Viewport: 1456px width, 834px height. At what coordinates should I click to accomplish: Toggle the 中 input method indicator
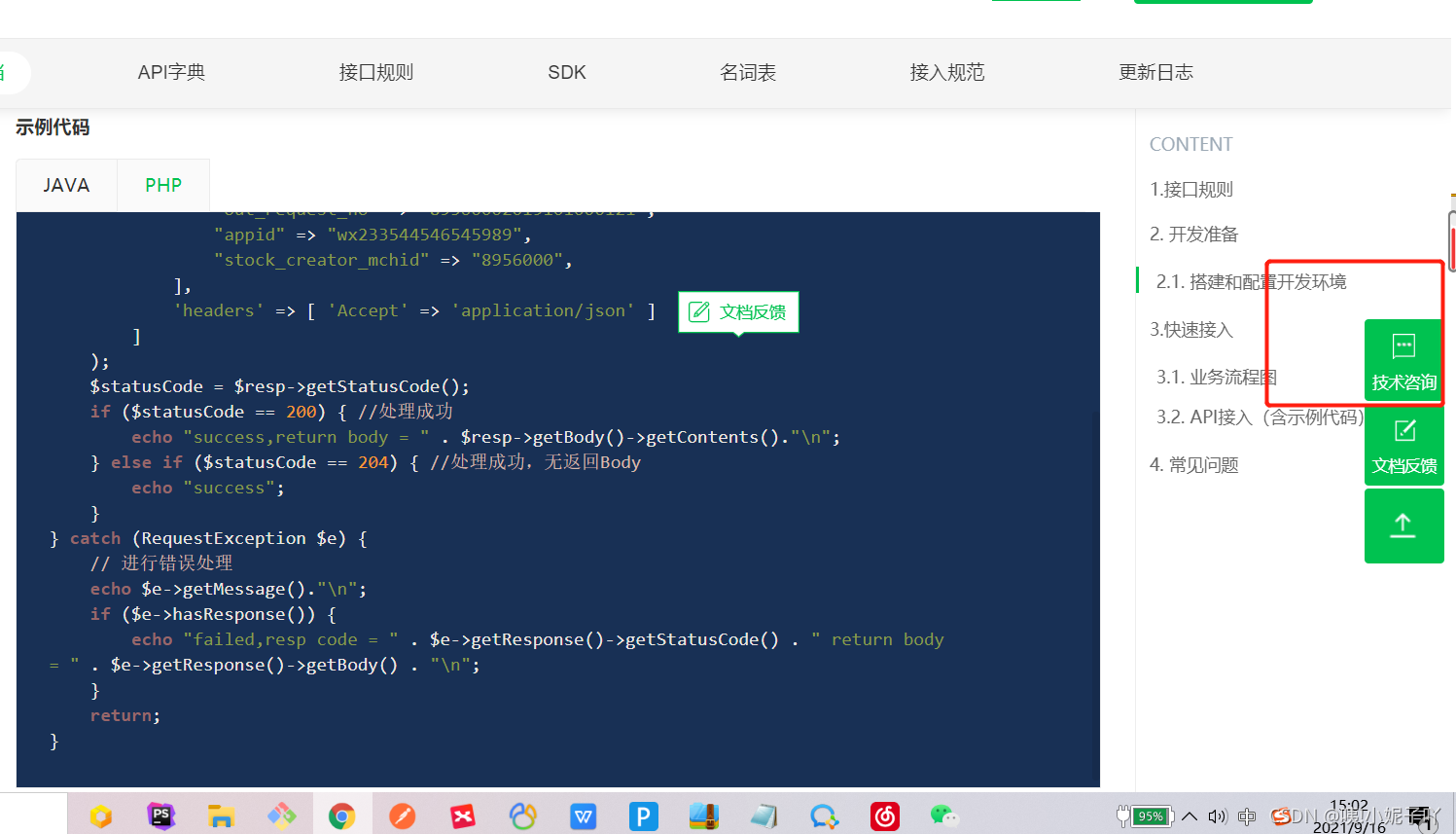1248,816
